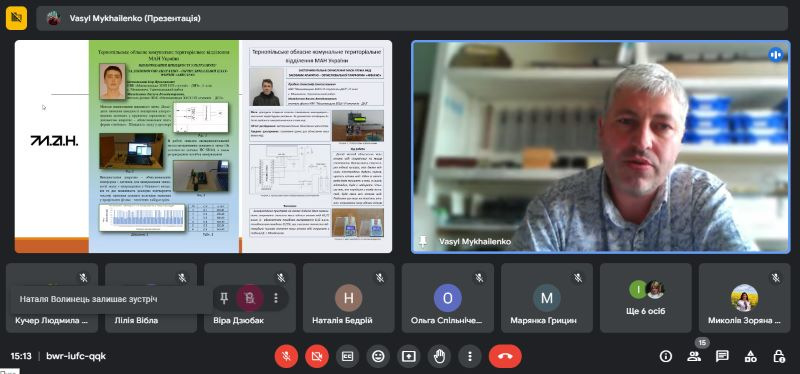Turn on closed captions
The image size is (800, 374).
(x=347, y=356)
